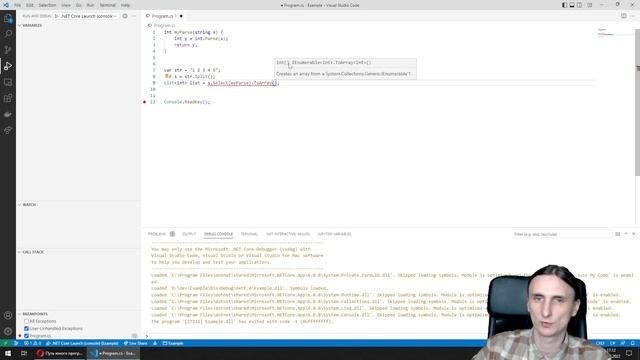640x360 pixels.
Task: Open the .NET Interactive Values tab
Action: tap(288, 234)
